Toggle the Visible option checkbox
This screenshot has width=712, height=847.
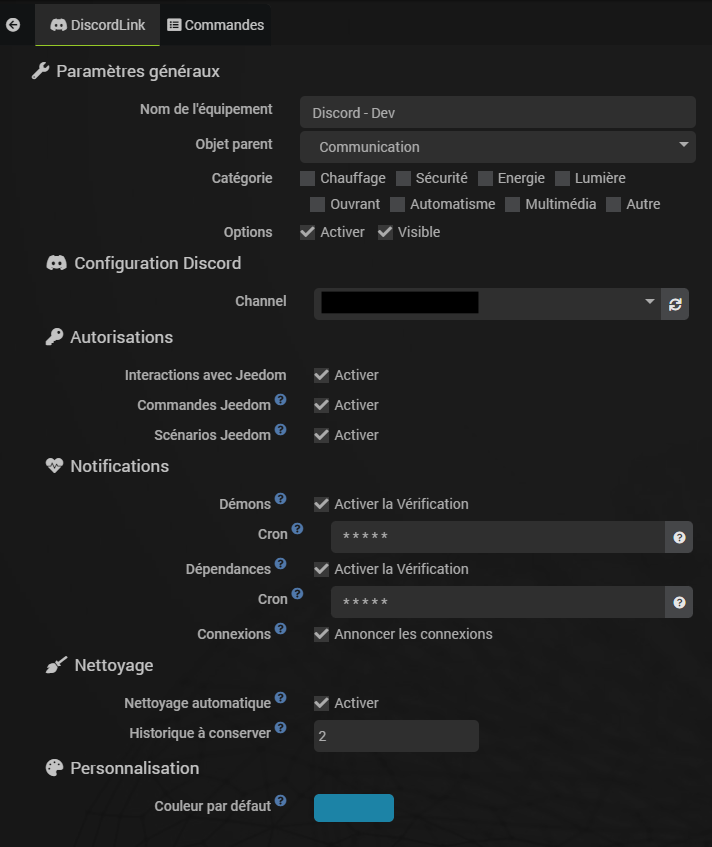click(385, 232)
